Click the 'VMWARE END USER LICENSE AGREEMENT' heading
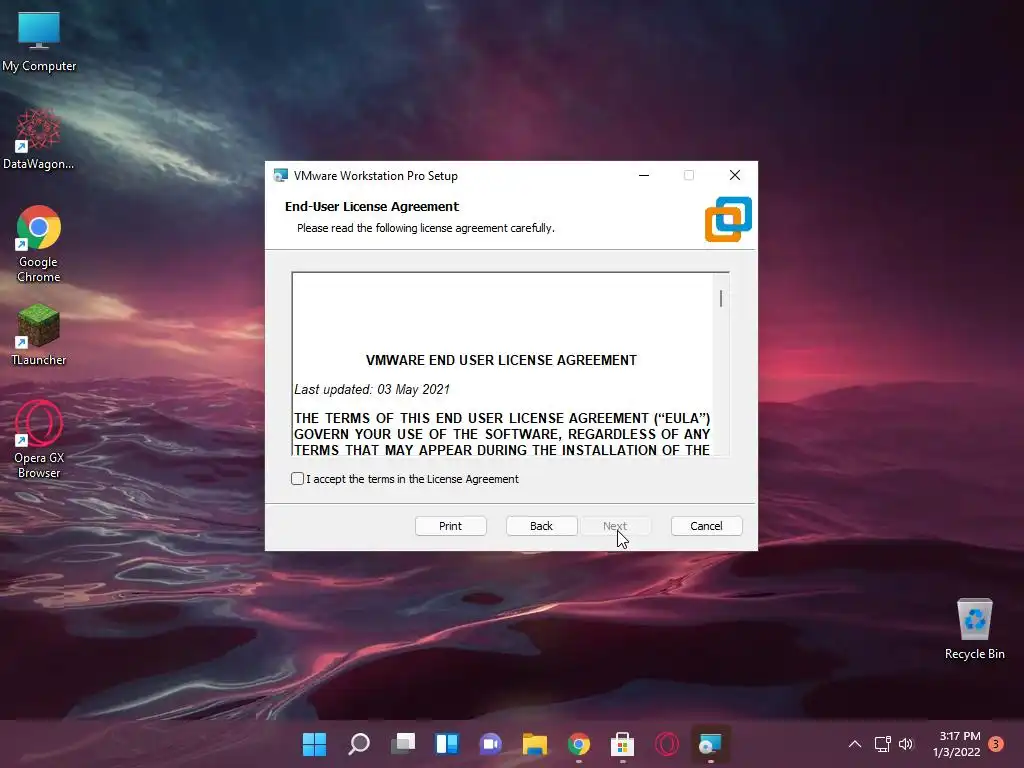Image resolution: width=1024 pixels, height=768 pixels. pos(501,360)
